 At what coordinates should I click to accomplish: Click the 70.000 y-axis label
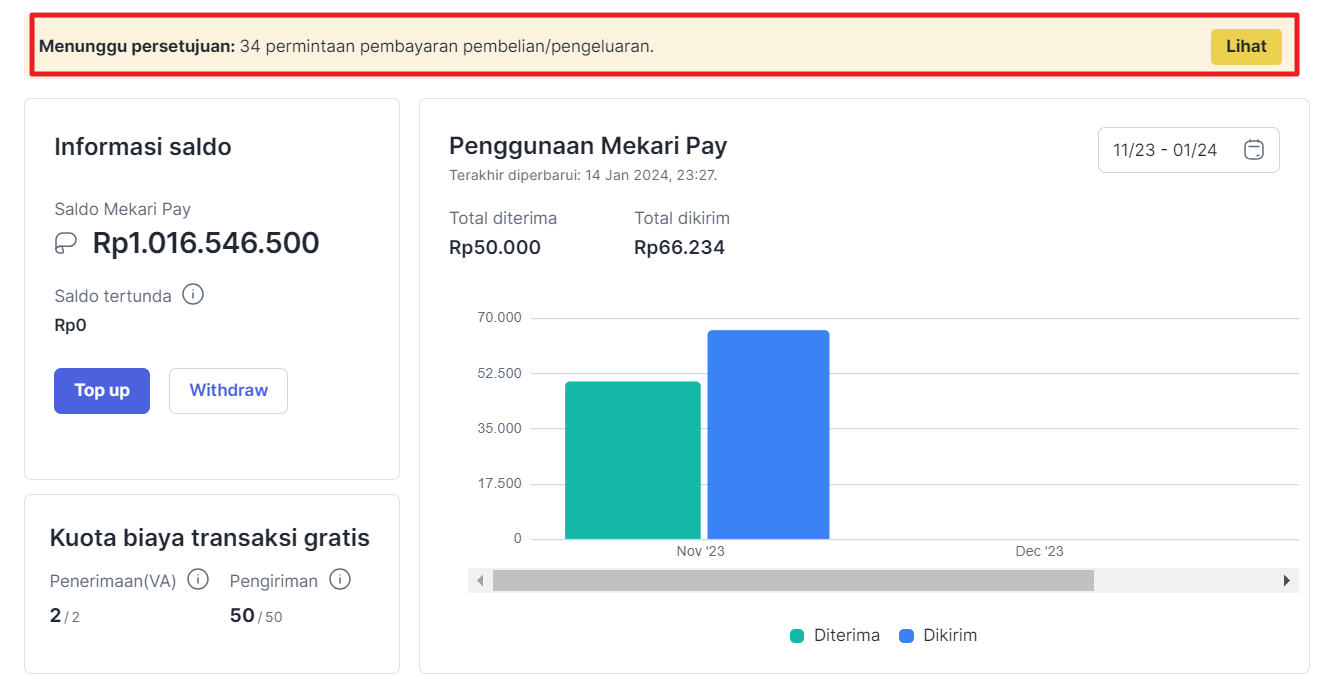(500, 318)
